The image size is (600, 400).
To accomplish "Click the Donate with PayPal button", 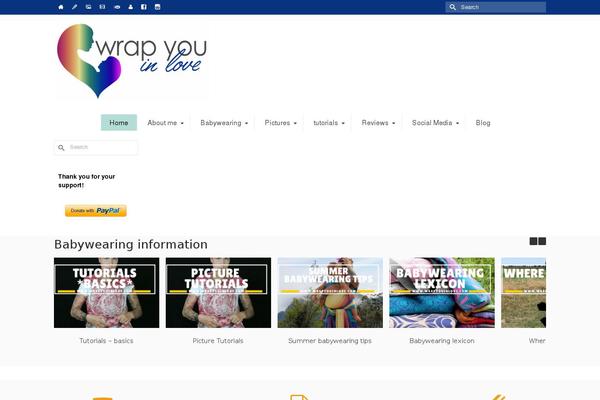I will (96, 211).
